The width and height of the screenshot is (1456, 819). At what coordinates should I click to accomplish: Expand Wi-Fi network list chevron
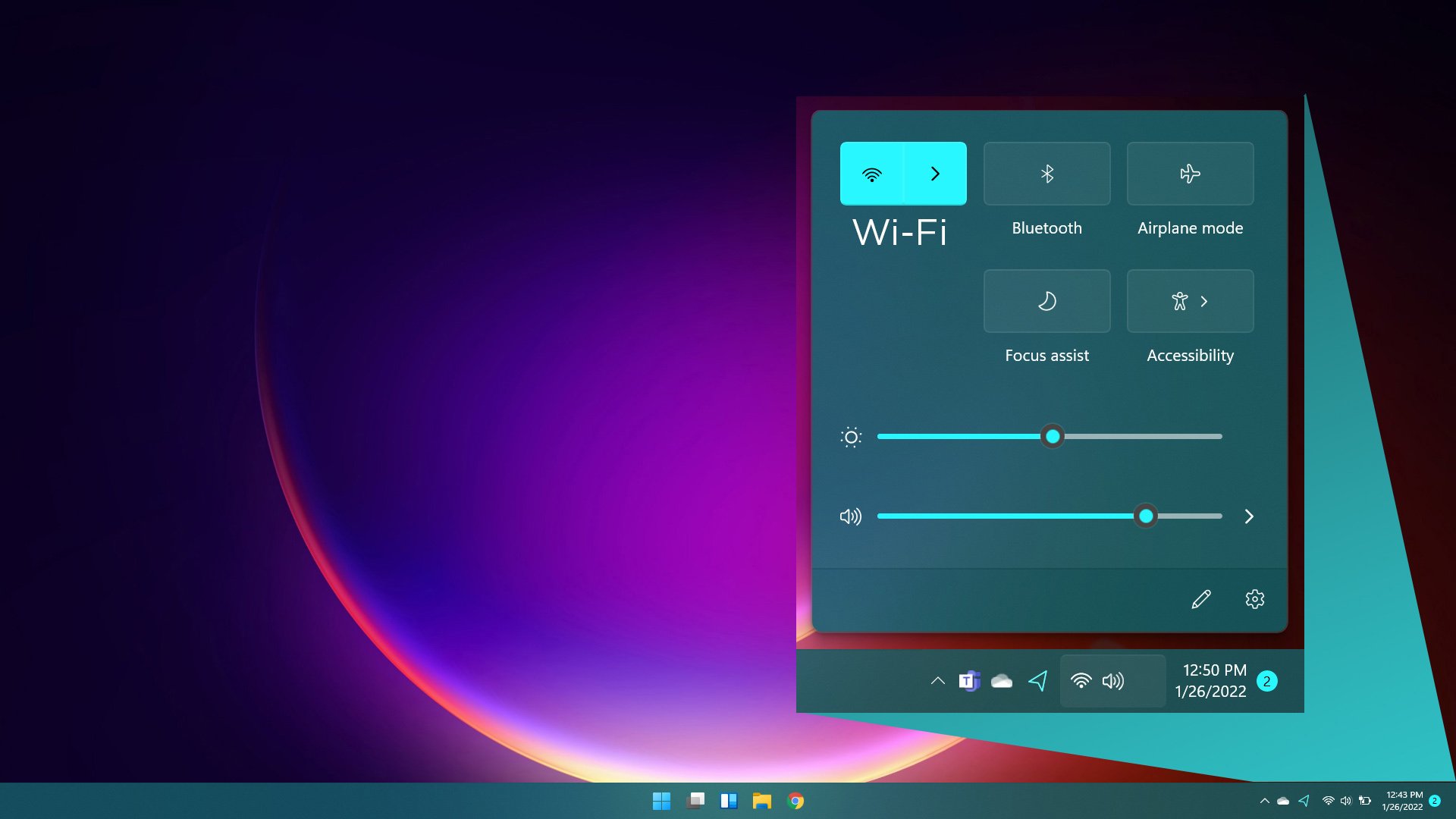click(935, 174)
